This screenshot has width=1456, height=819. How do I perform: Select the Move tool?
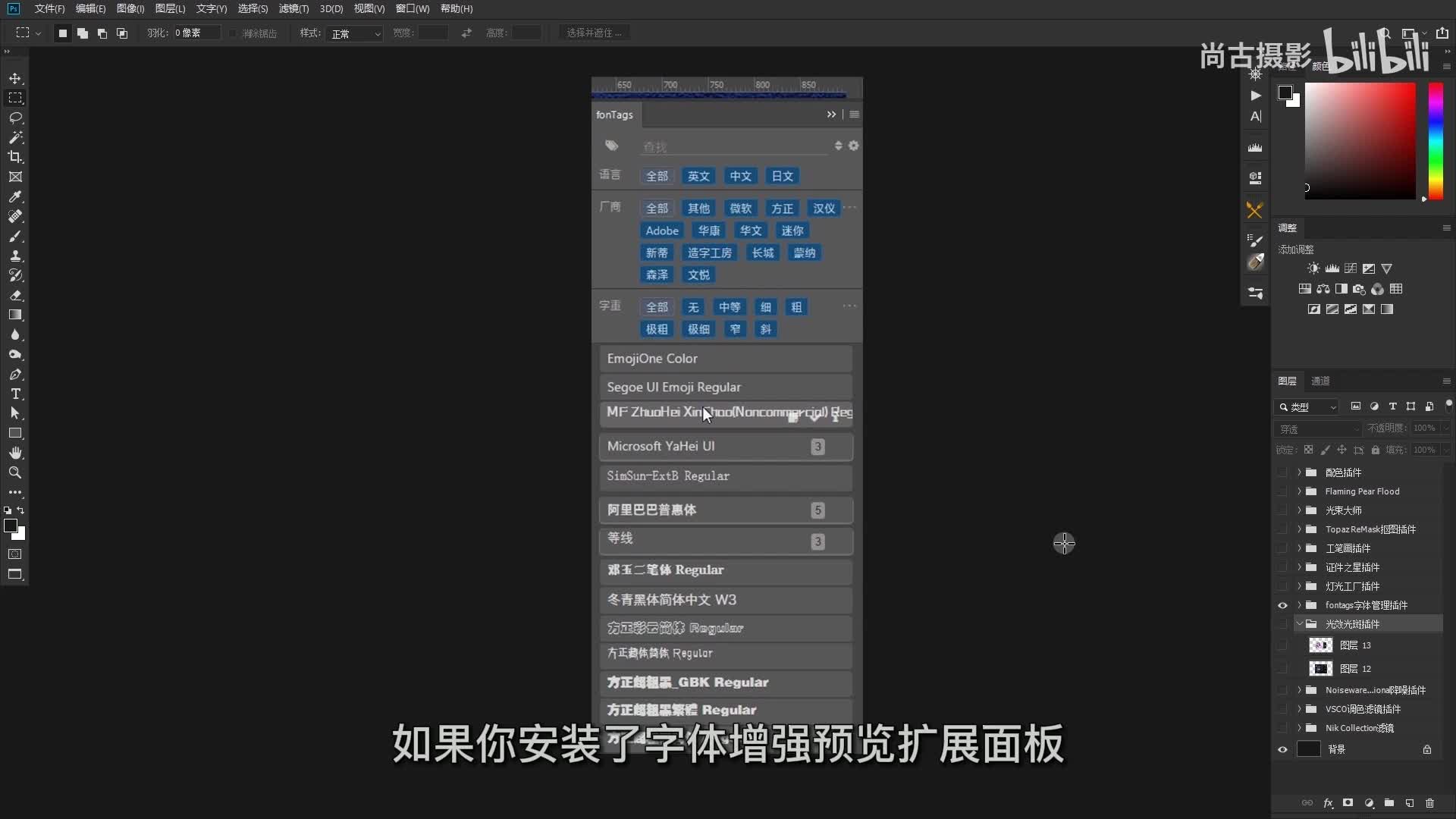pos(15,79)
